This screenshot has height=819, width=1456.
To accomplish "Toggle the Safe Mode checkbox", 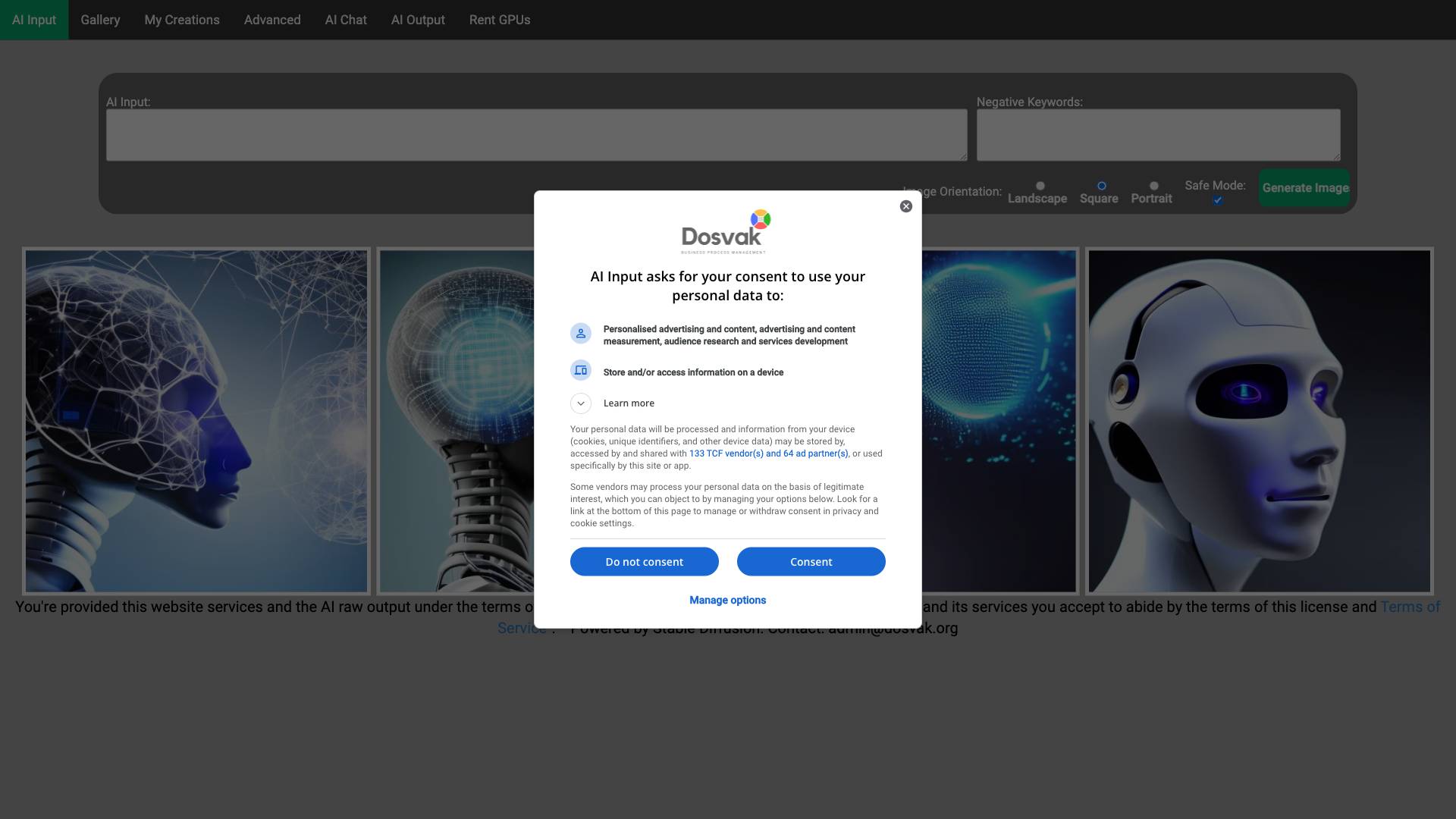I will [x=1217, y=200].
